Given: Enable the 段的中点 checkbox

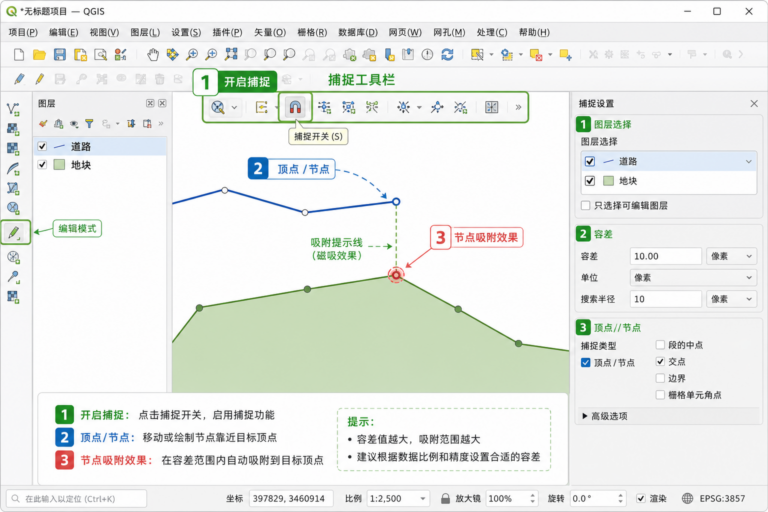Looking at the screenshot, I should click(660, 345).
